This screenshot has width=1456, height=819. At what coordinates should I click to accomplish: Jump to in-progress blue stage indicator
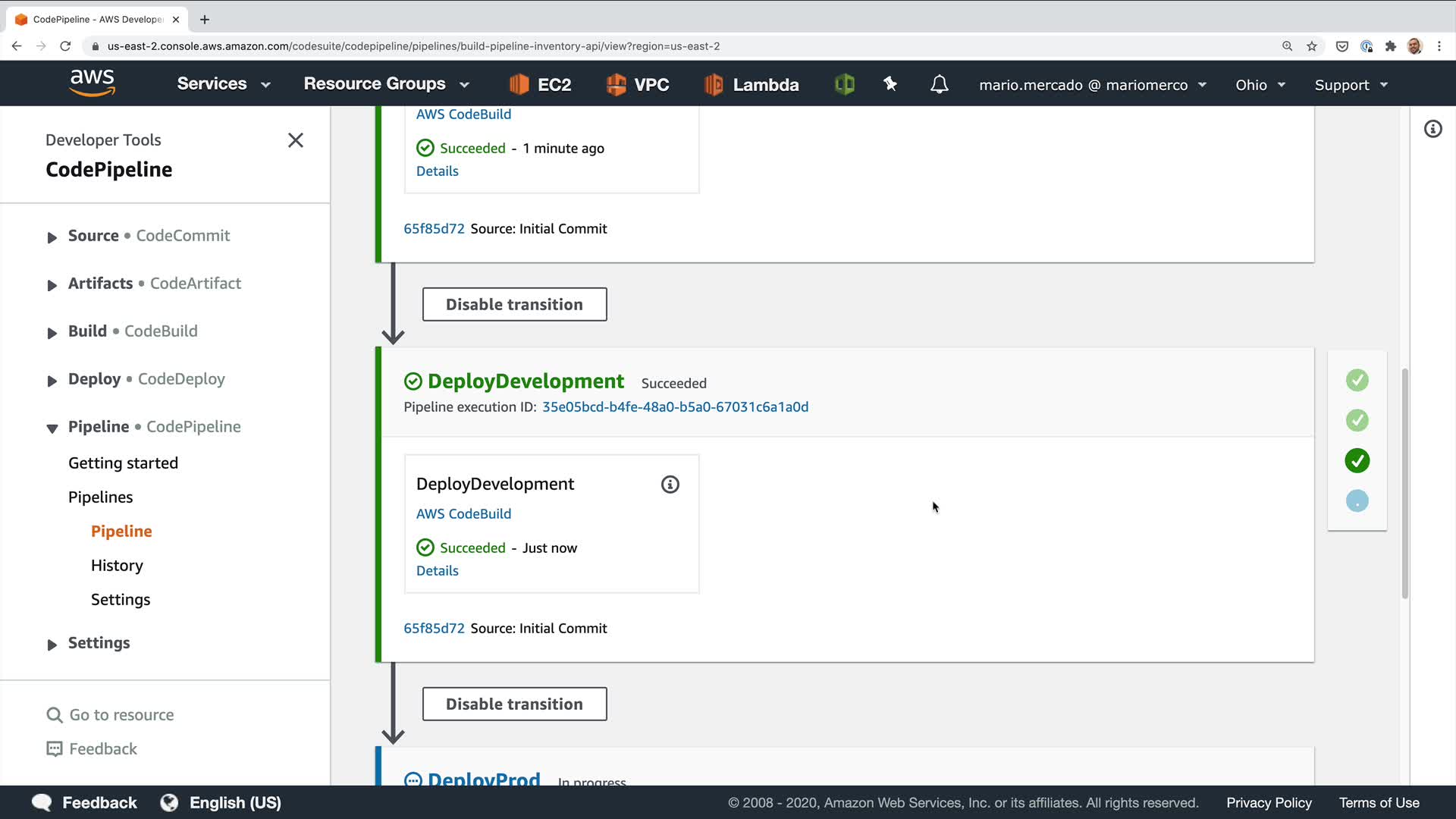point(1357,500)
